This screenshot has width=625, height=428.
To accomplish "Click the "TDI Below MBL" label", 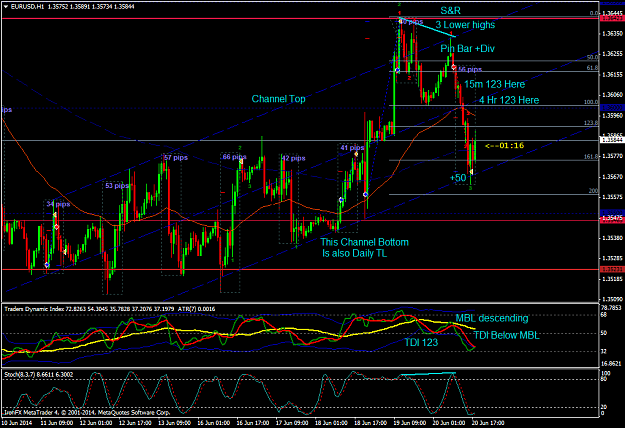I will click(x=506, y=336).
